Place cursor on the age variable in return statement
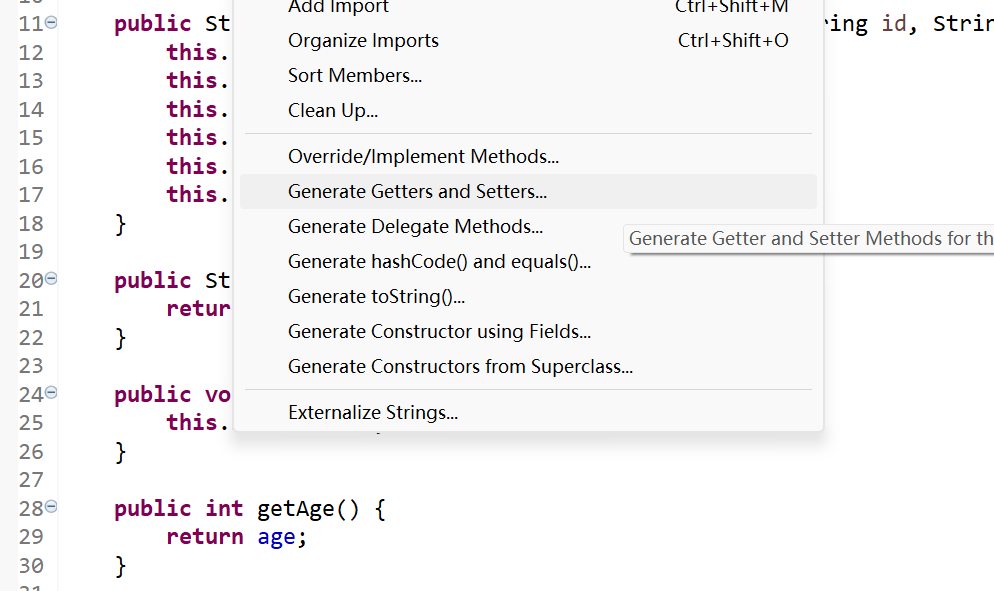The image size is (994, 591). coord(275,537)
